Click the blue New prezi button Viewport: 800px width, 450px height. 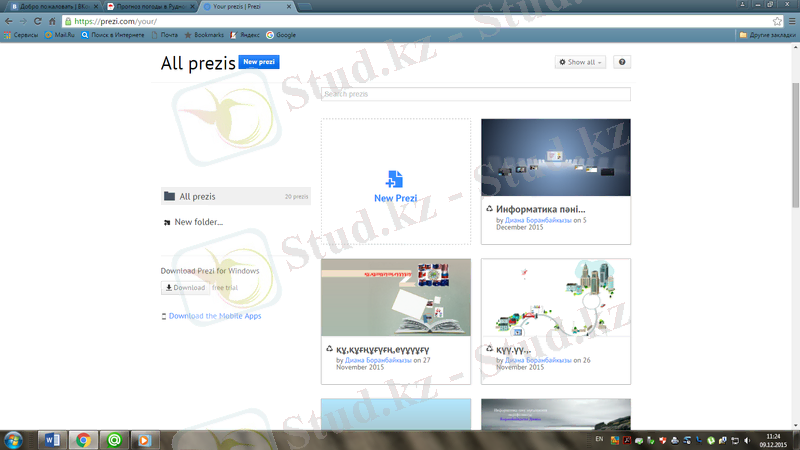(x=259, y=62)
